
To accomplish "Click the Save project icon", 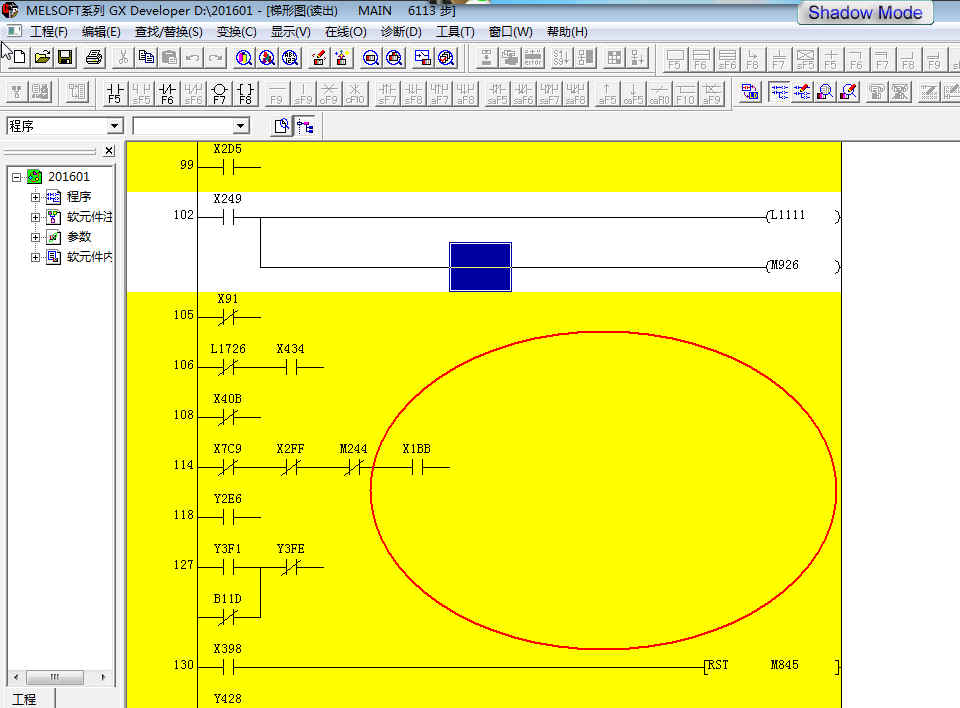I will click(65, 58).
